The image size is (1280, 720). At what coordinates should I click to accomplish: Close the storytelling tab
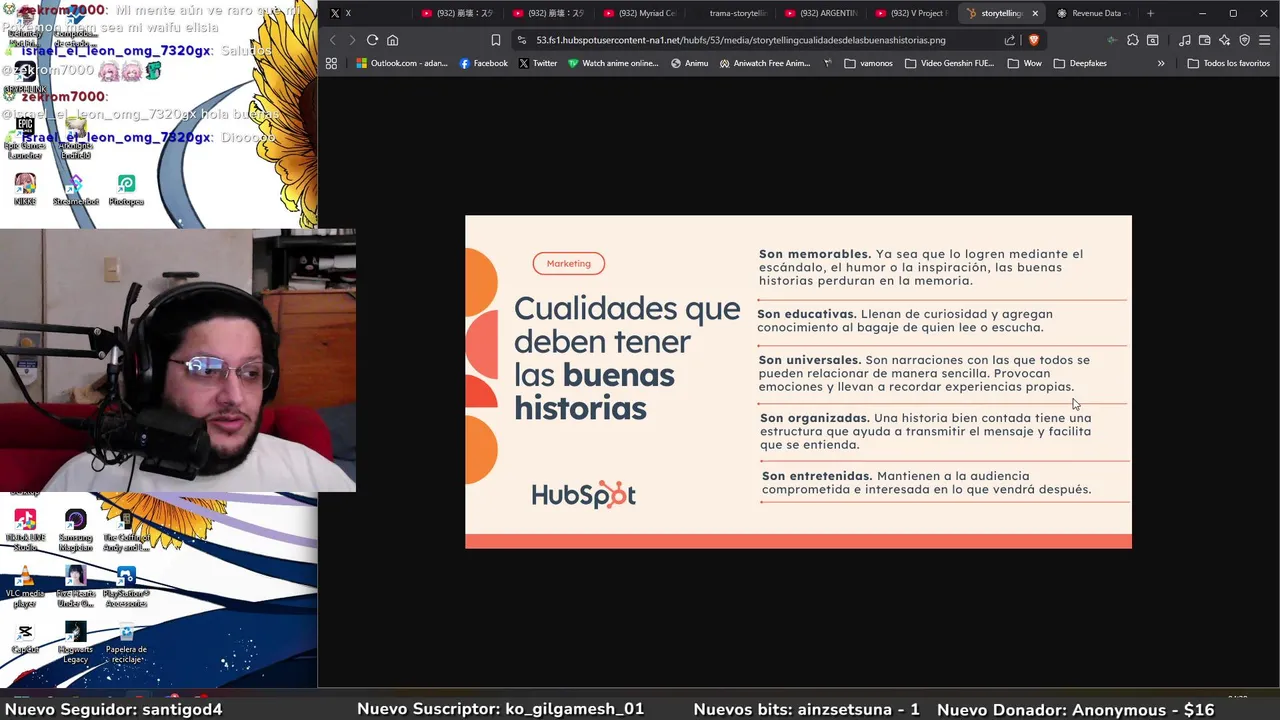[1035, 13]
